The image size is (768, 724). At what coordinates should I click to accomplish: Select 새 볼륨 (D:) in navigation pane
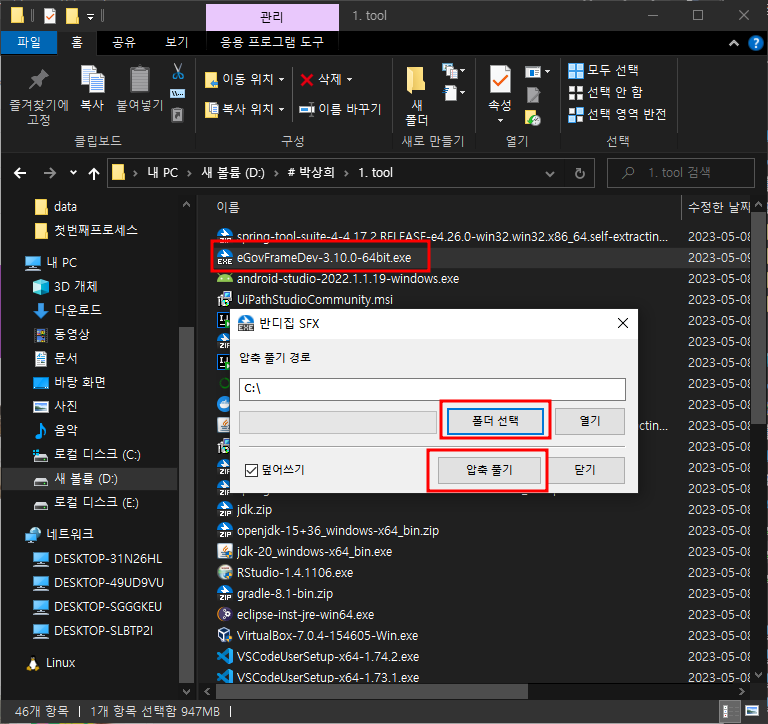point(90,479)
